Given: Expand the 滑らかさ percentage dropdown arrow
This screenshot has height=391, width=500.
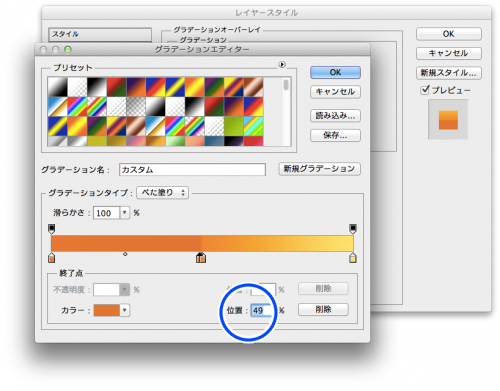Looking at the screenshot, I should [x=125, y=213].
